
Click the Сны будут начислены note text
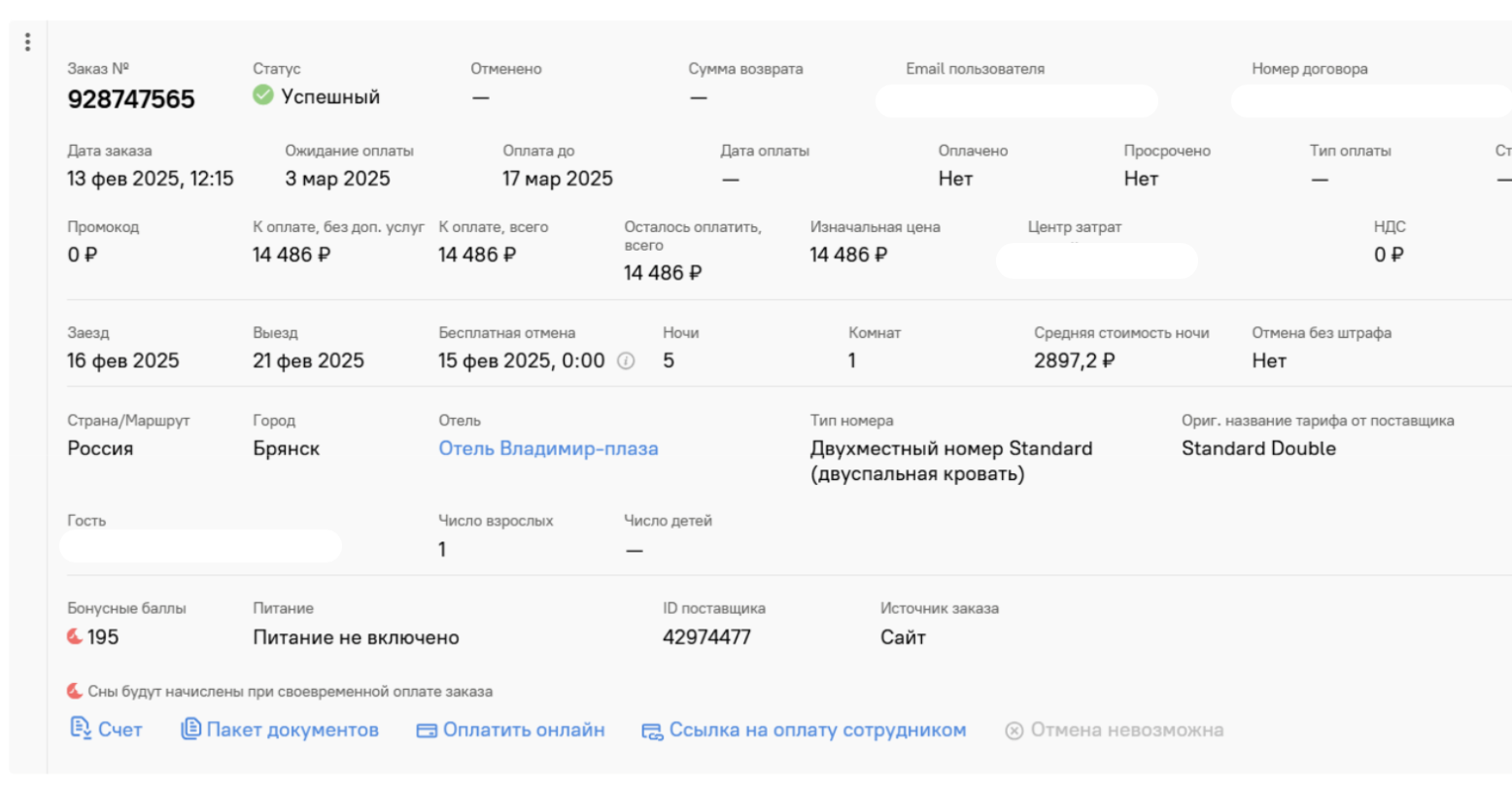[x=290, y=692]
